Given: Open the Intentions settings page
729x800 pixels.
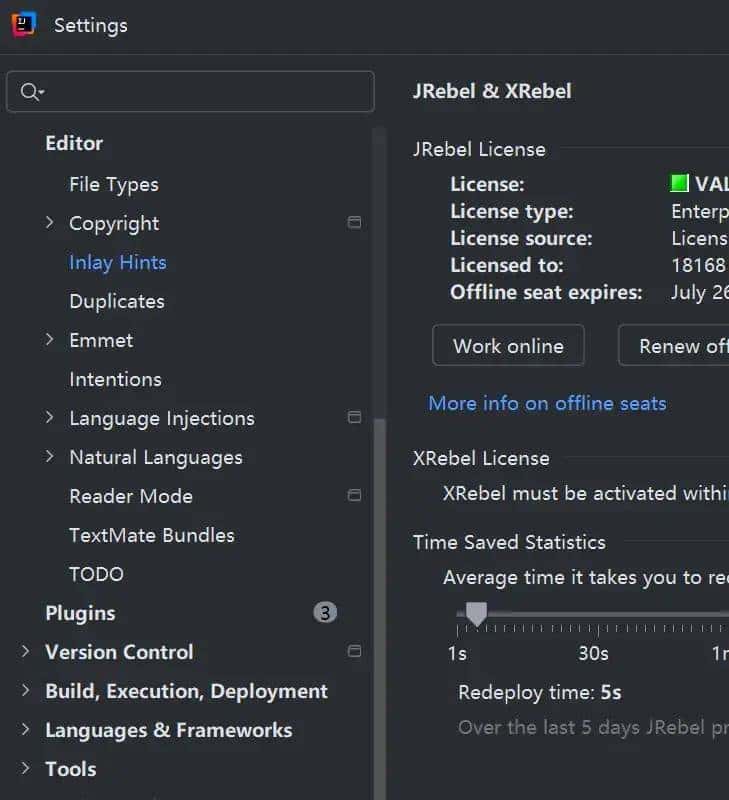Looking at the screenshot, I should click(x=115, y=379).
